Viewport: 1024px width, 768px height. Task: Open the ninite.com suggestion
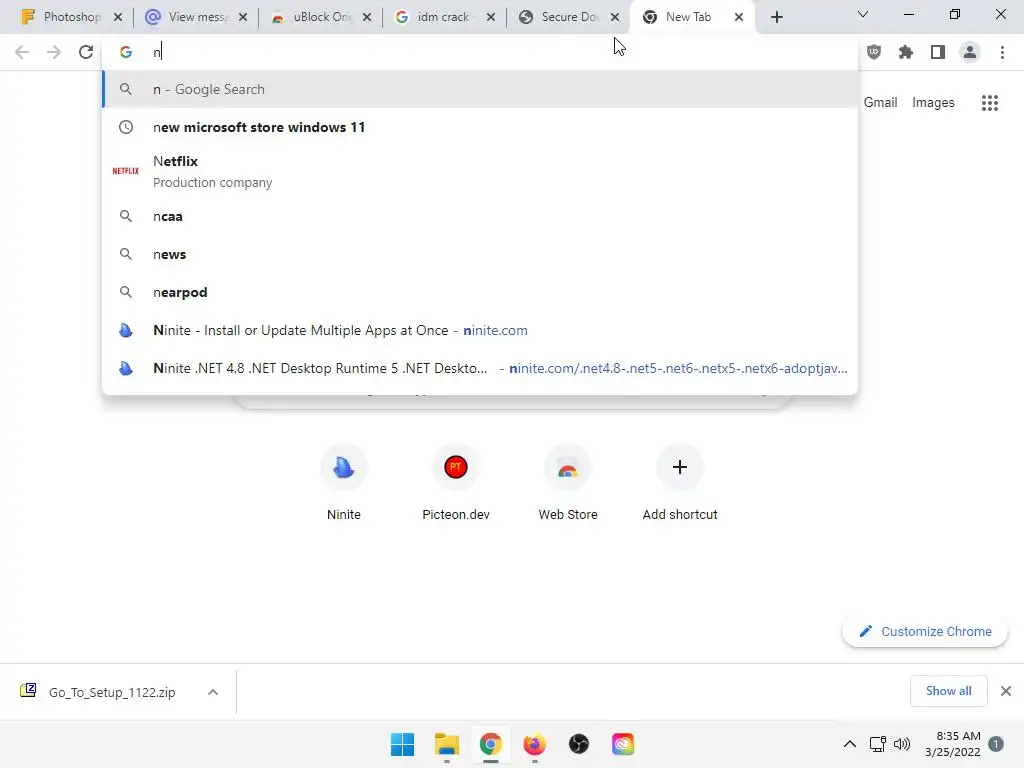pos(480,330)
